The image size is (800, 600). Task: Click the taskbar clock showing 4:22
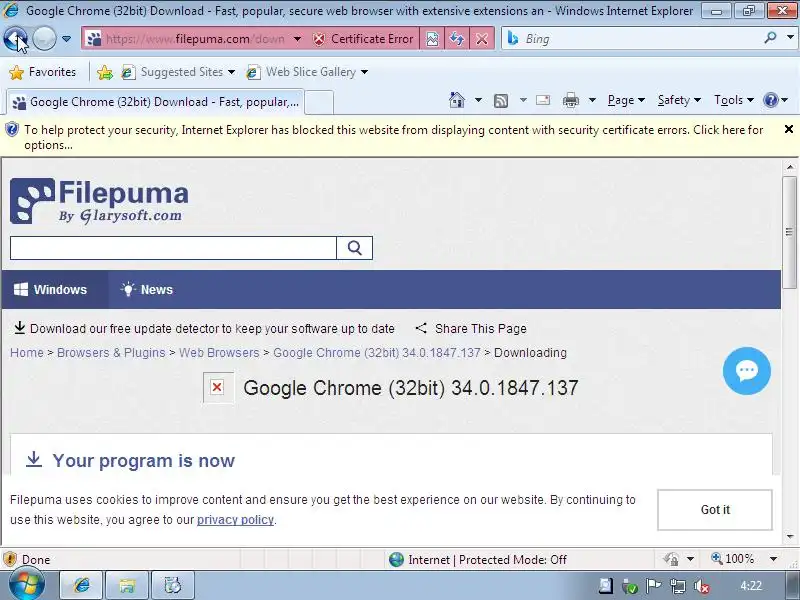751,586
